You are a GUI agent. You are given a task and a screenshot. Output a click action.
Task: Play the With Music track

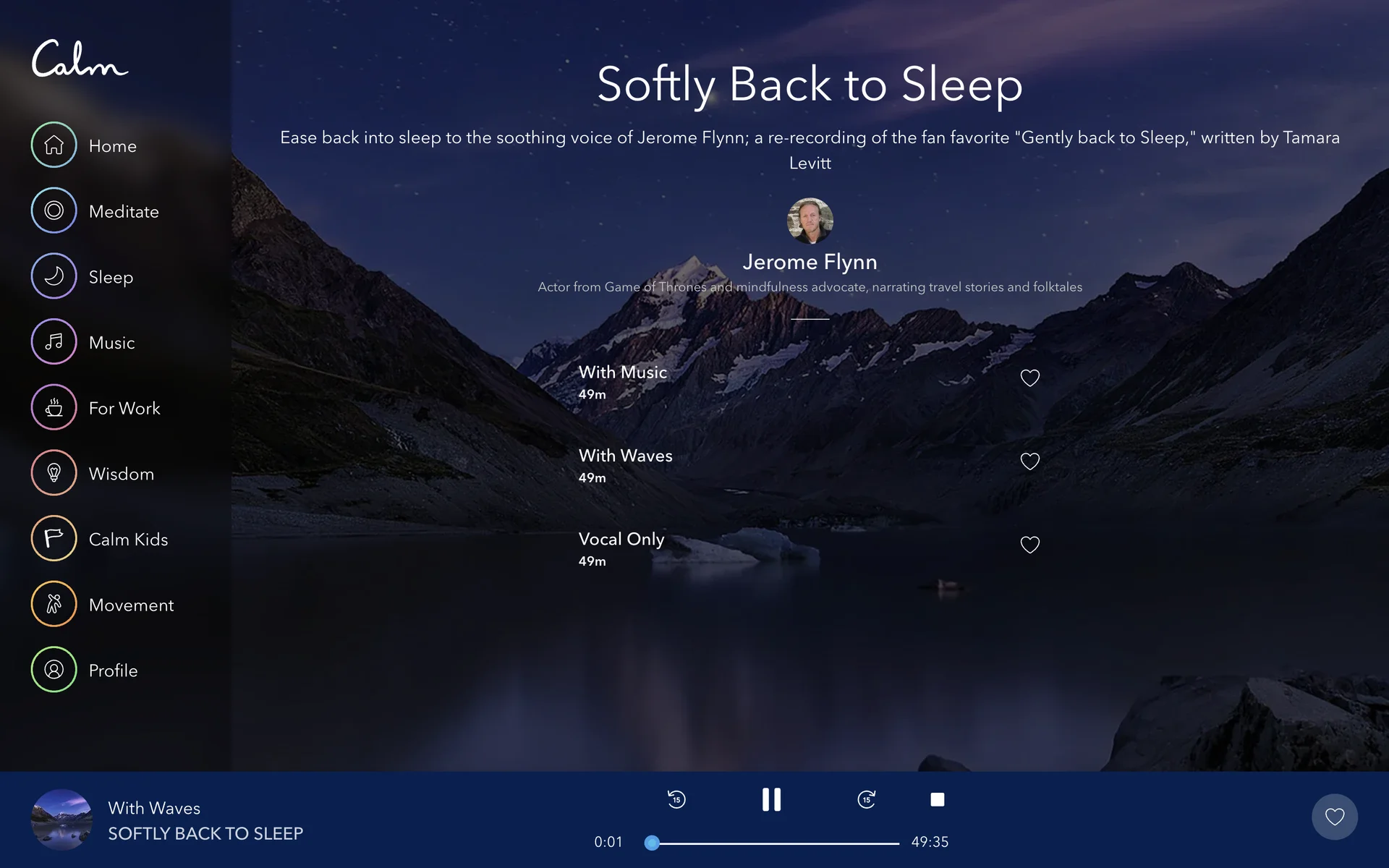(622, 373)
